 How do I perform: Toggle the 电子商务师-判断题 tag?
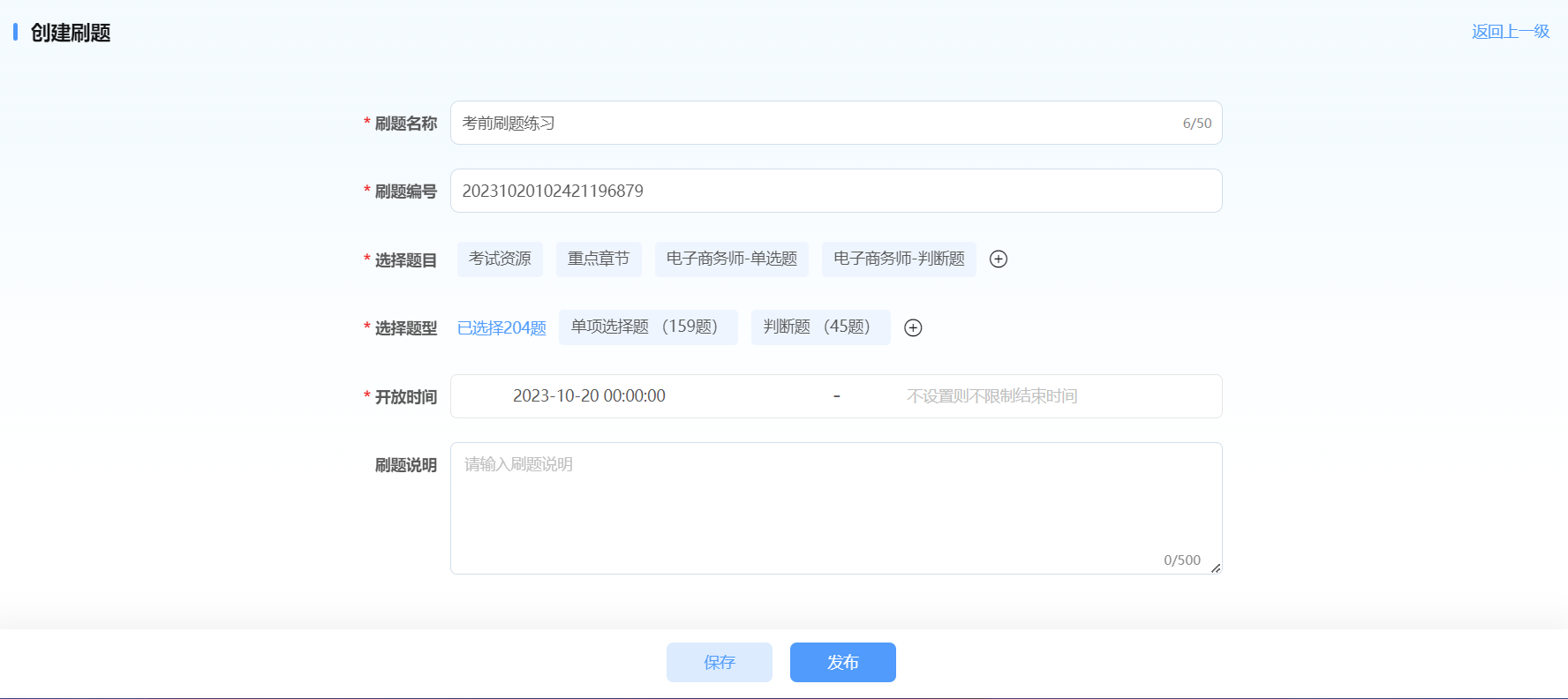898,259
